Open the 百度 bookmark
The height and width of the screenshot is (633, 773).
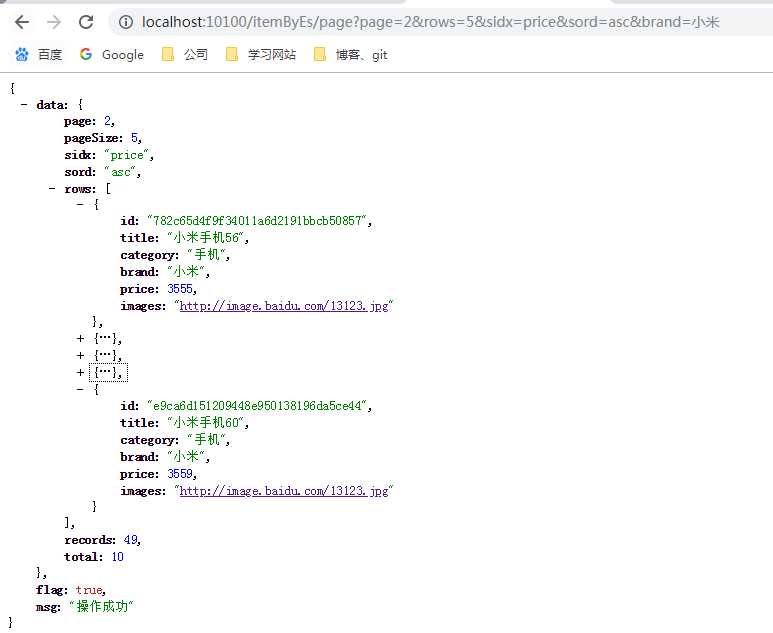point(38,54)
